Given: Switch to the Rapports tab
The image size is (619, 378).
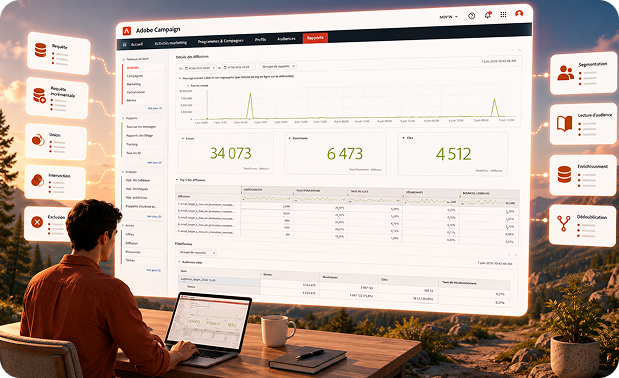Looking at the screenshot, I should pyautogui.click(x=315, y=38).
